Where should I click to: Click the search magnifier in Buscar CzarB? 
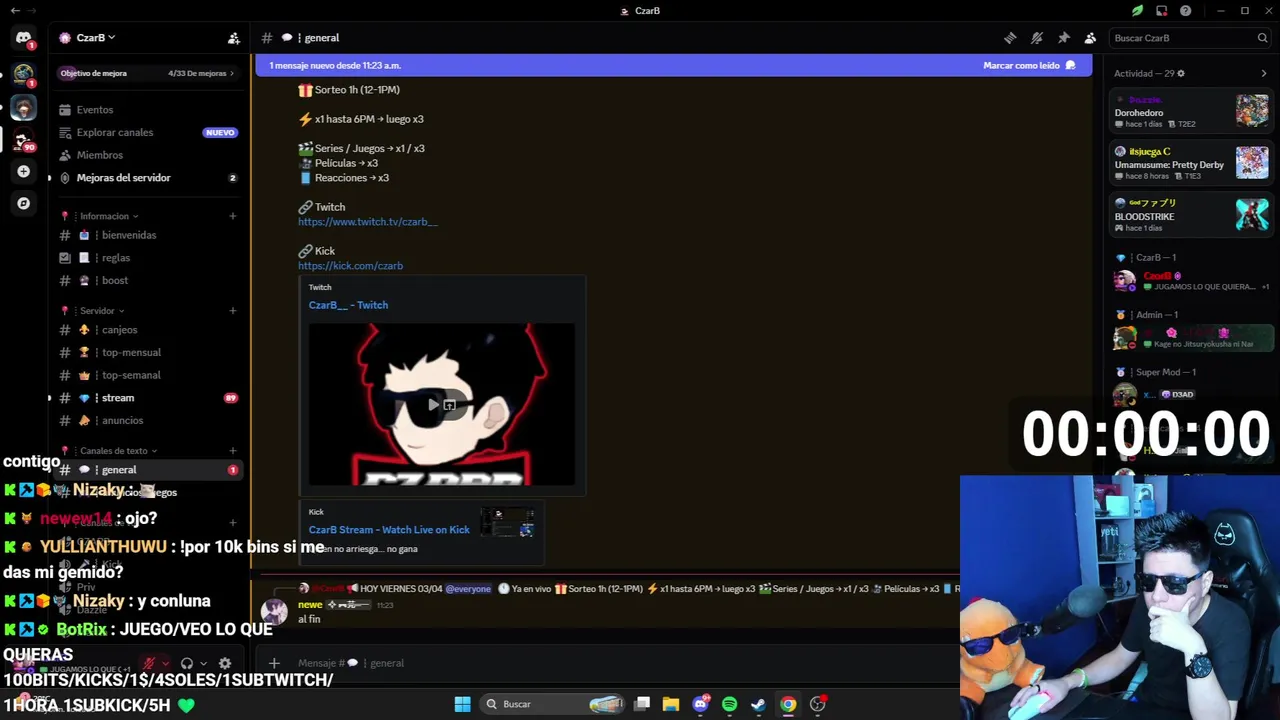(x=1262, y=38)
